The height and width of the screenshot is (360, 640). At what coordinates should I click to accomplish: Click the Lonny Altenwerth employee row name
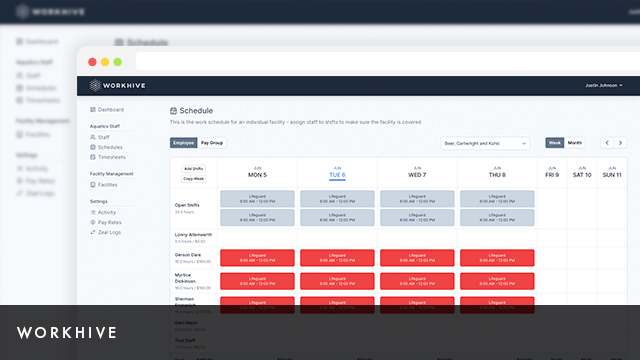(193, 235)
